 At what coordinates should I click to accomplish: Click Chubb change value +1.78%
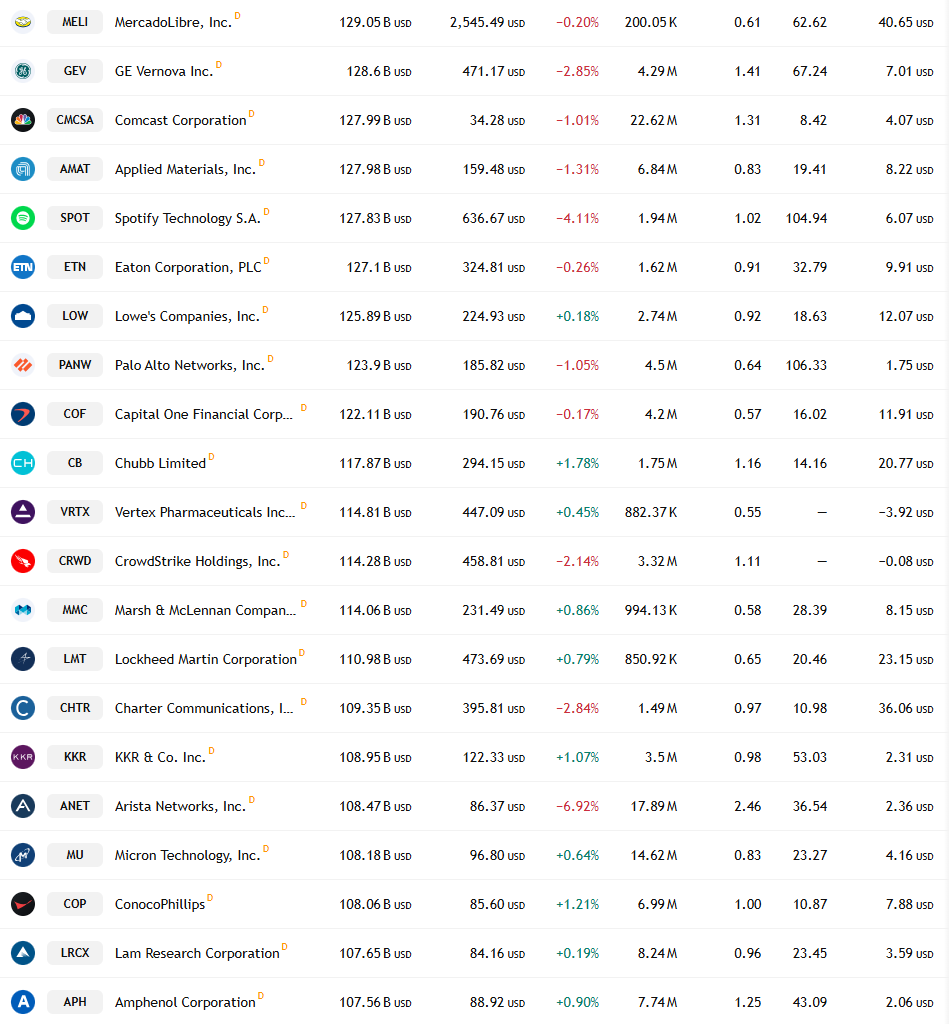point(577,464)
